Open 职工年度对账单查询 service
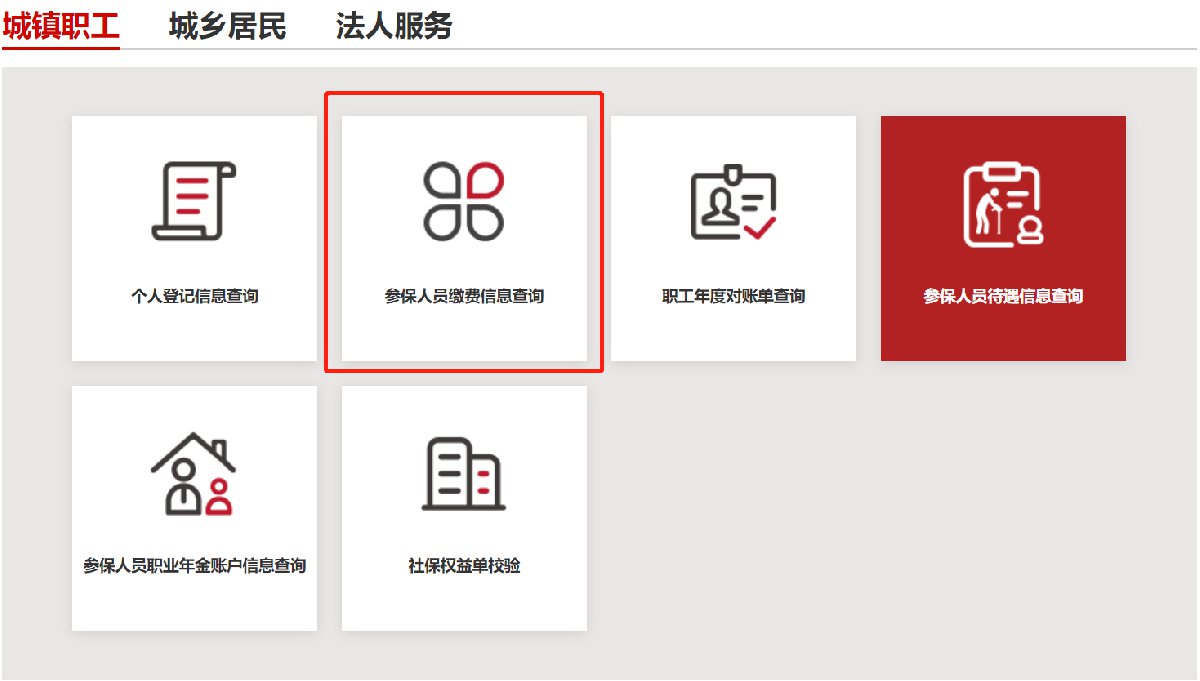Viewport: 1200px width, 681px height. 733,237
